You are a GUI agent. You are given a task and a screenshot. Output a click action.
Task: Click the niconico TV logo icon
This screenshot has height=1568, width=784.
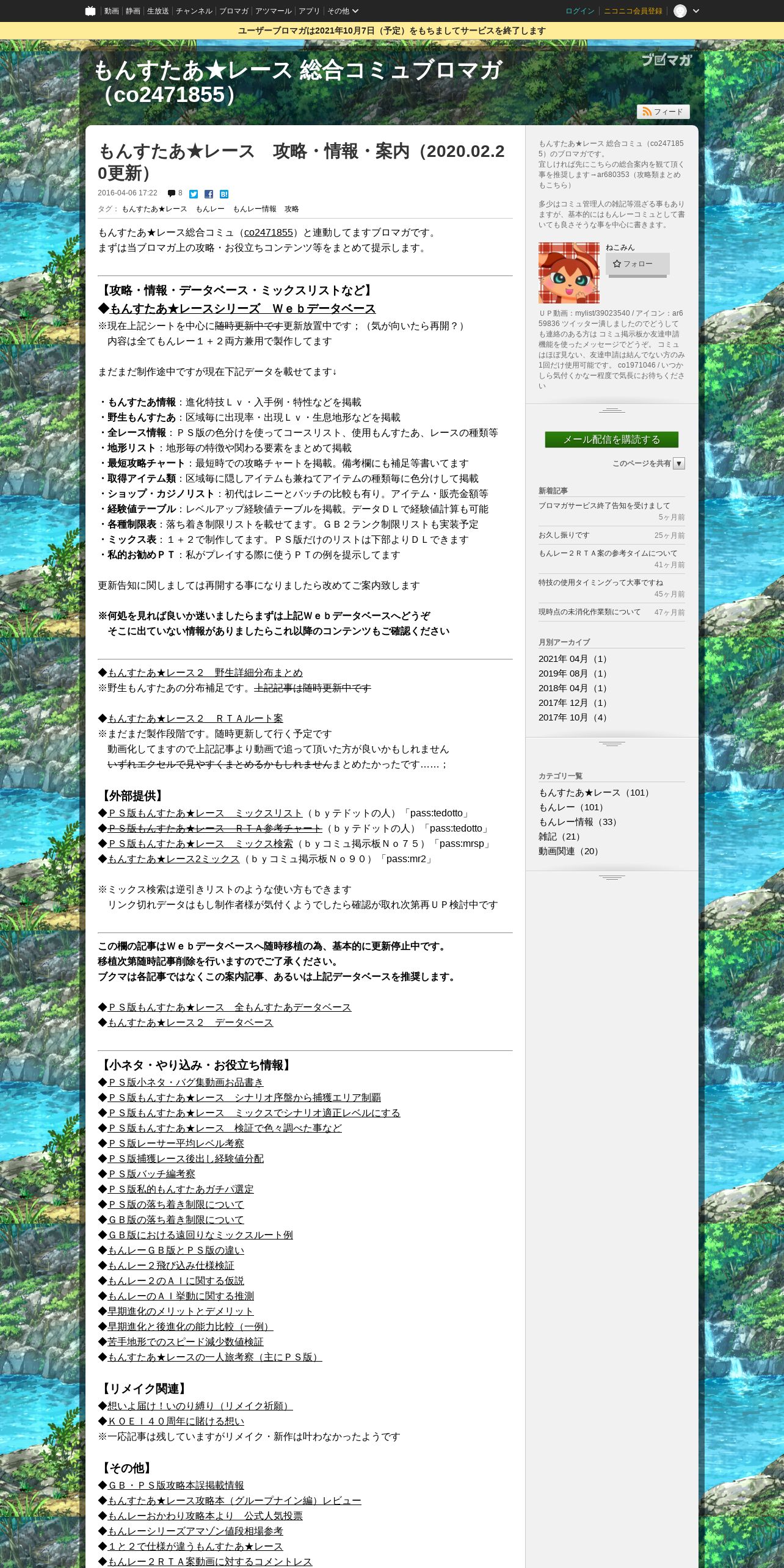(x=90, y=11)
